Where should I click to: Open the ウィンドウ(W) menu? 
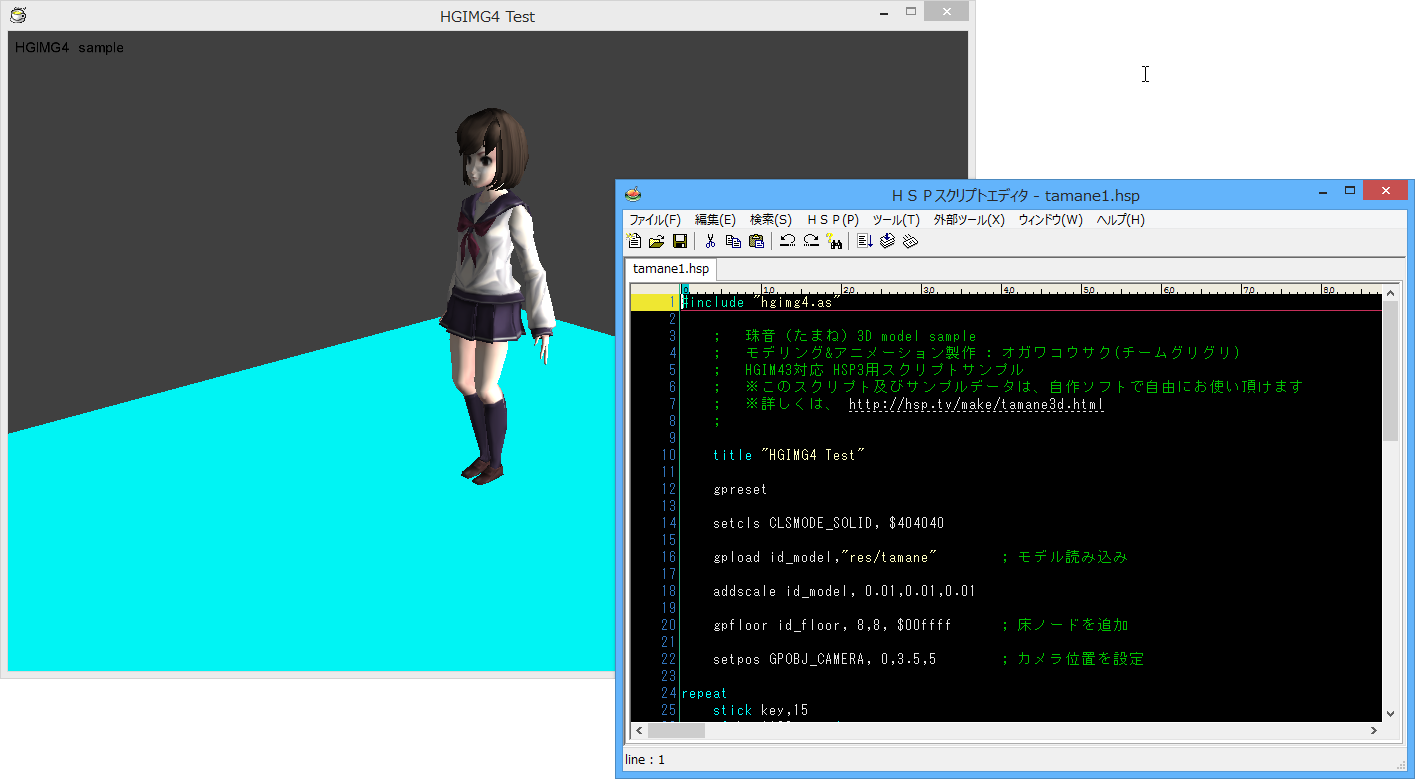pos(1051,220)
